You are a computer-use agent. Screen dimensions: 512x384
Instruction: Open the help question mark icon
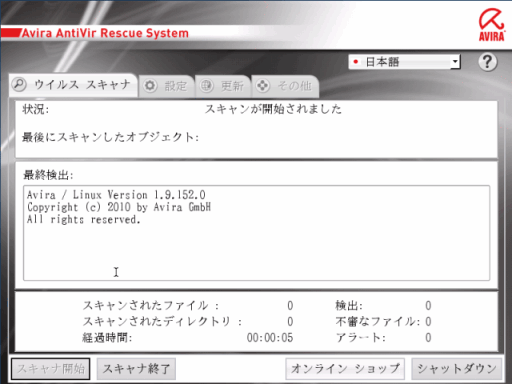(487, 62)
